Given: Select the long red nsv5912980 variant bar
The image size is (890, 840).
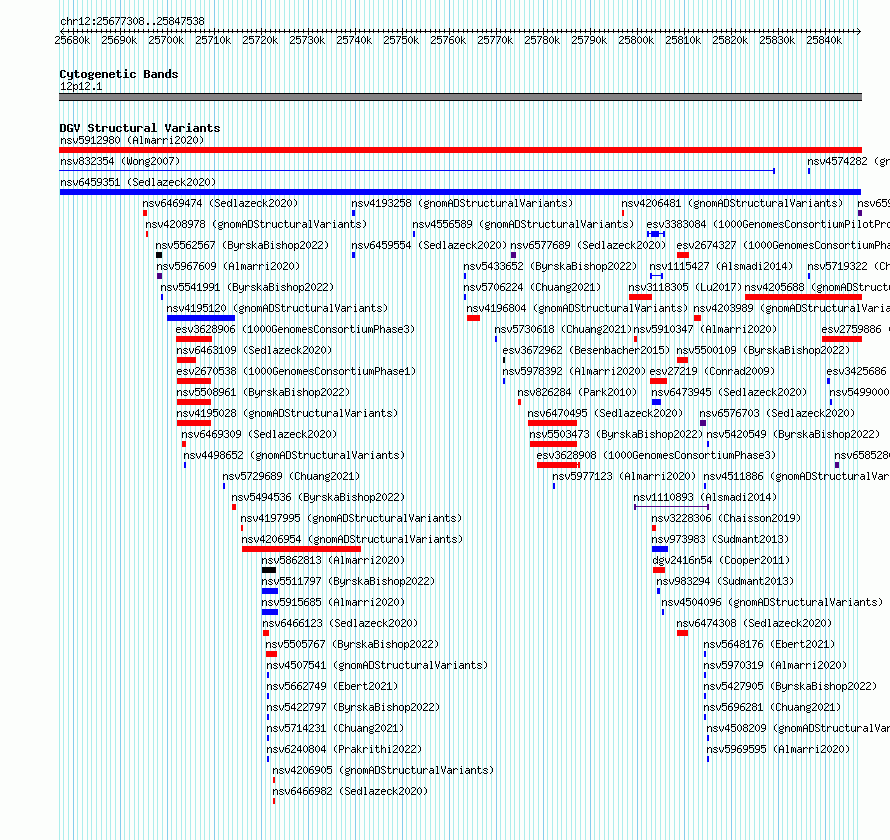Looking at the screenshot, I should point(460,150).
